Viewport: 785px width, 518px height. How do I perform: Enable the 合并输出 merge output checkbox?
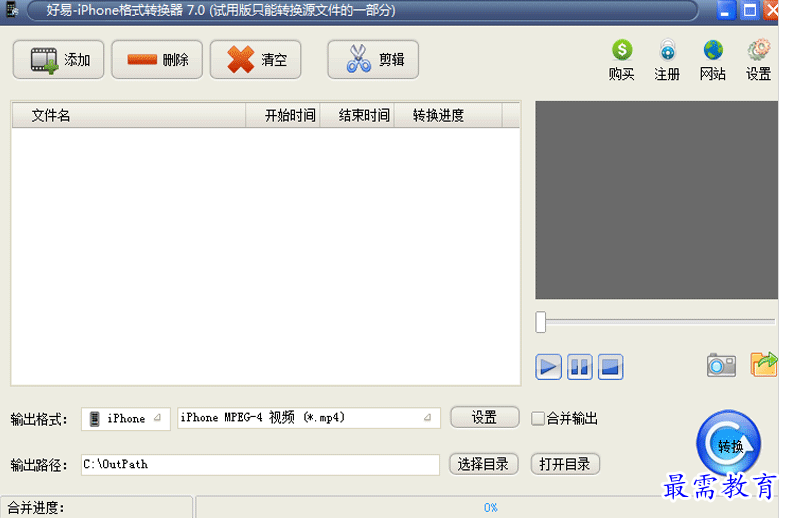pos(538,418)
